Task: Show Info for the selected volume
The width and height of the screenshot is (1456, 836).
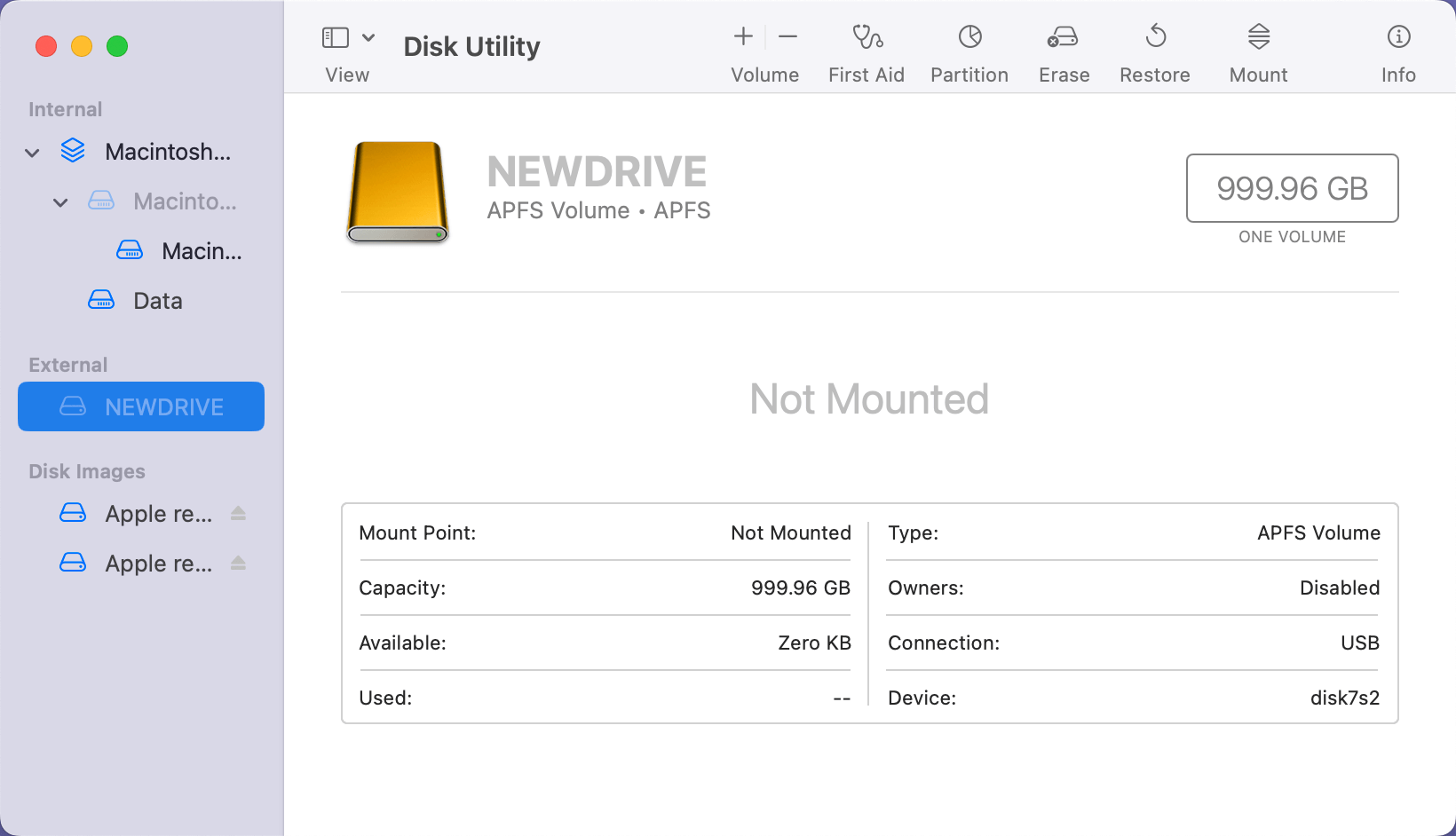Action: coord(1397,51)
